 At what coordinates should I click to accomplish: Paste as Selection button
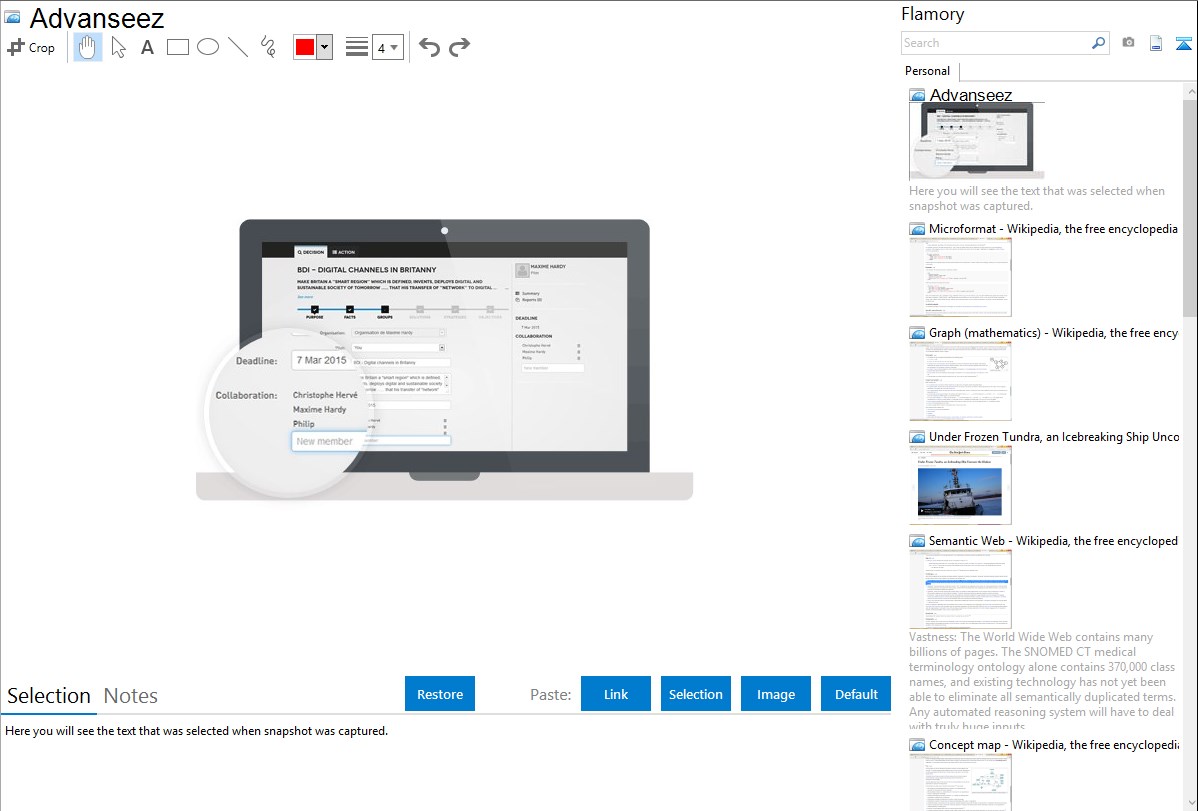point(695,694)
